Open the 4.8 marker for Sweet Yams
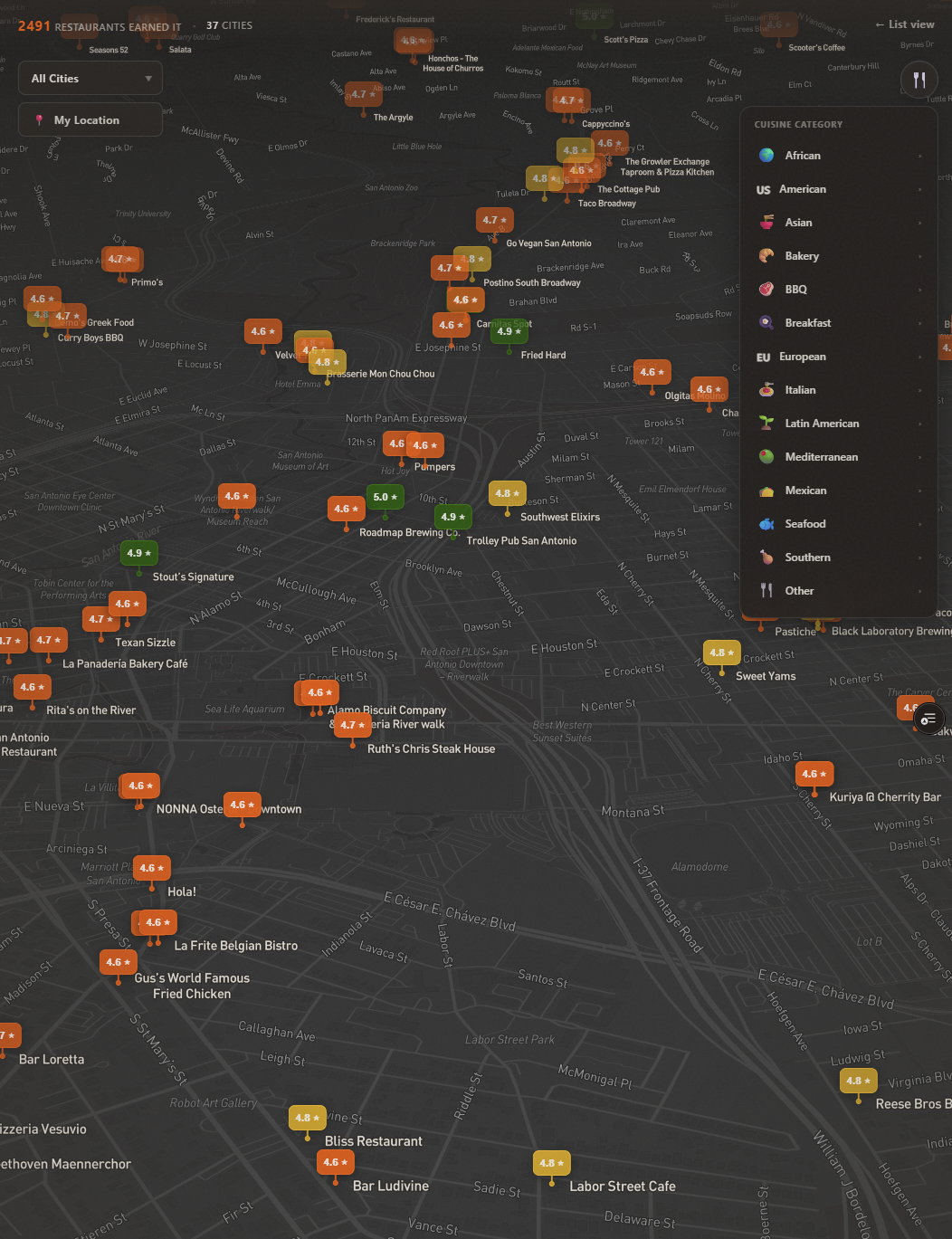Screen dimensions: 952x1239 click(721, 653)
